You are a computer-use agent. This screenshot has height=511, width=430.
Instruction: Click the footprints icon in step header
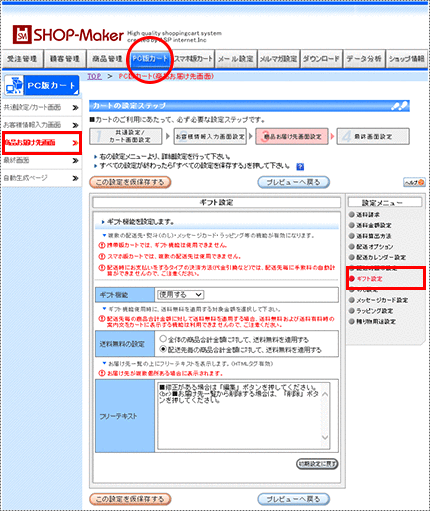coord(399,106)
